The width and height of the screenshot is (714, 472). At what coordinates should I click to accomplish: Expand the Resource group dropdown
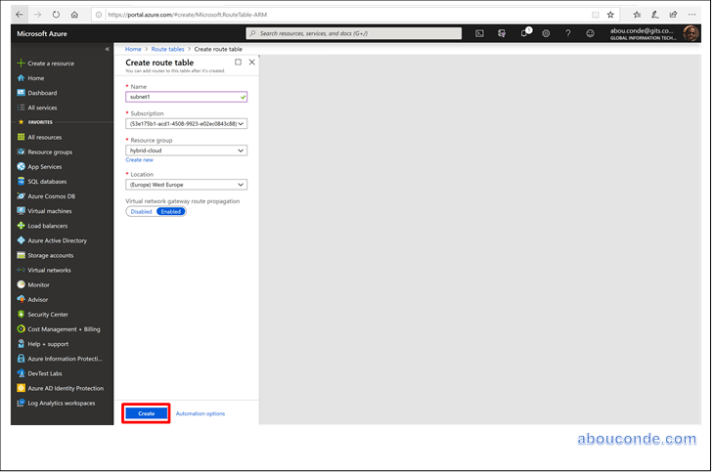186,151
